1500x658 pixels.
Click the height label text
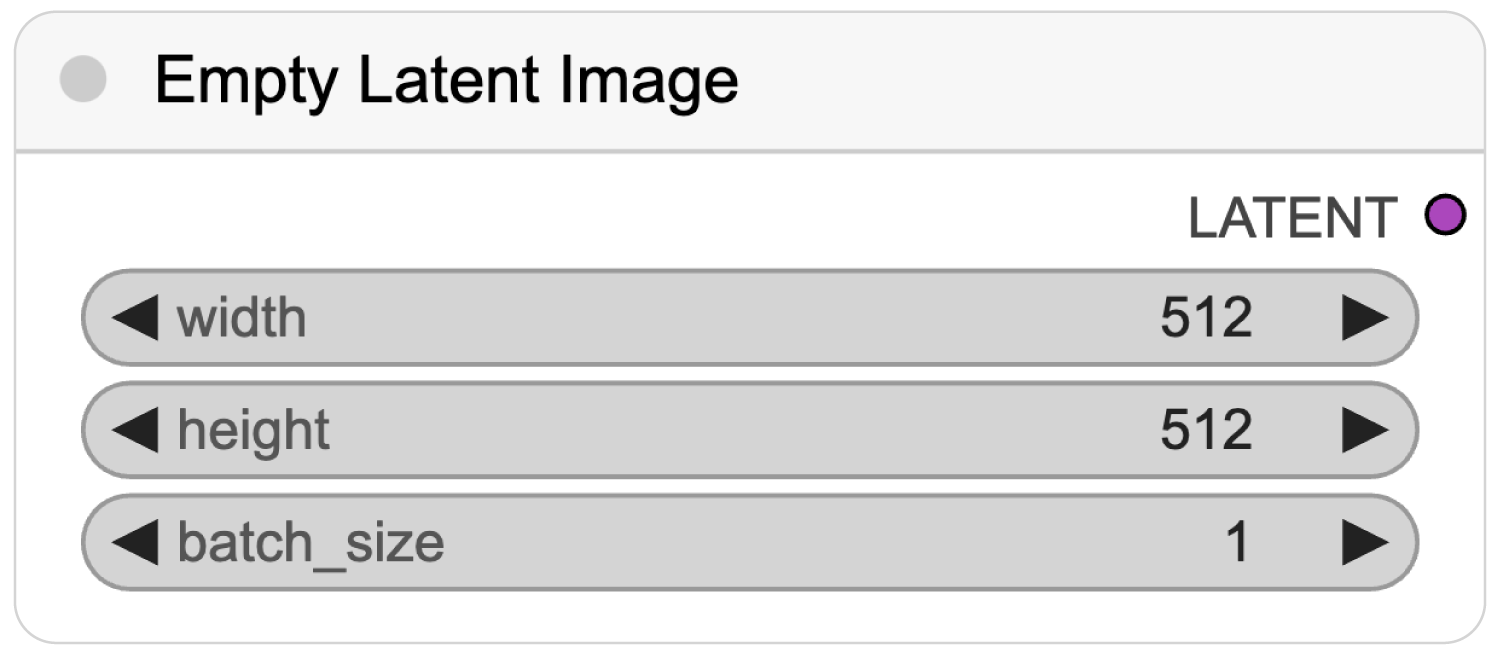pyautogui.click(x=253, y=431)
